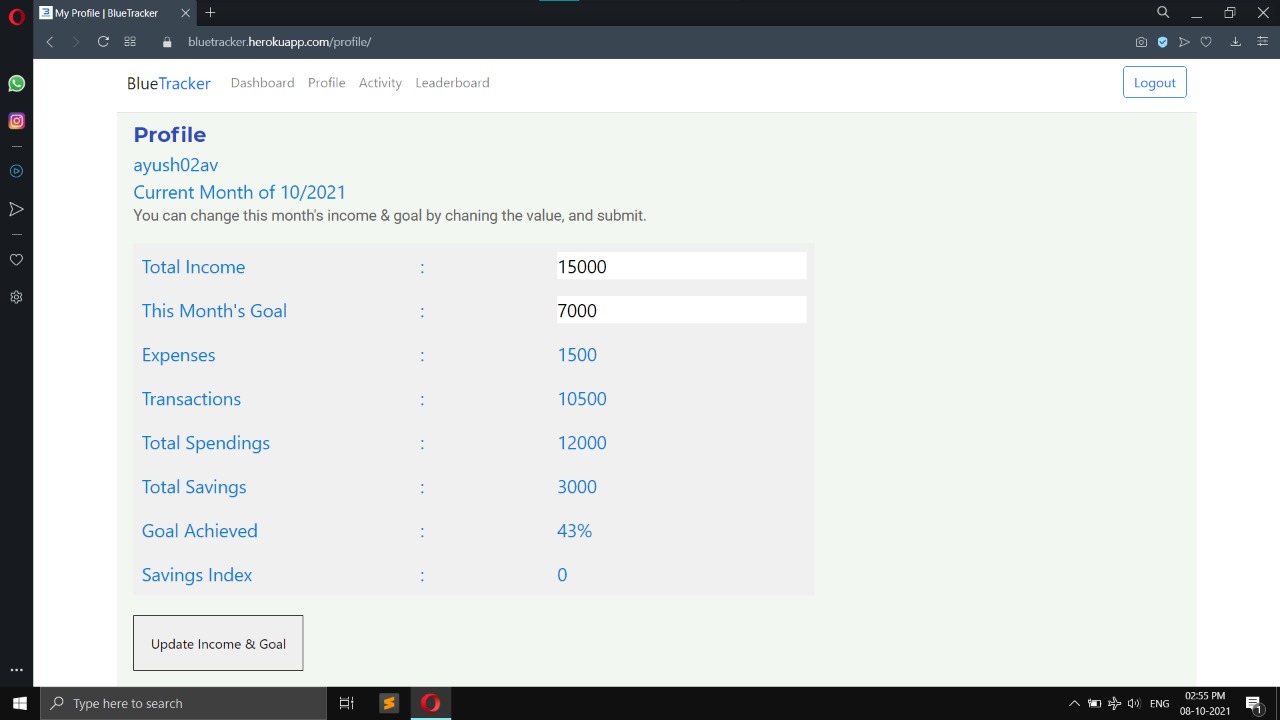
Task: Open bookmarks heart icon in sidebar
Action: (16, 260)
